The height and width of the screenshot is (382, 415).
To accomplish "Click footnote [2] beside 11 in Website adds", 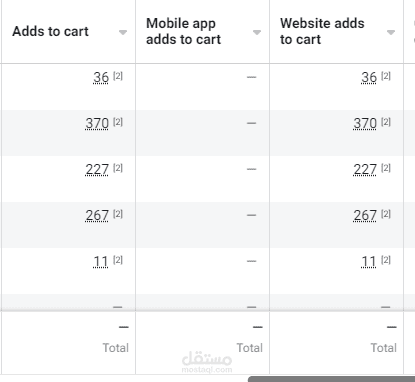I will tap(386, 260).
